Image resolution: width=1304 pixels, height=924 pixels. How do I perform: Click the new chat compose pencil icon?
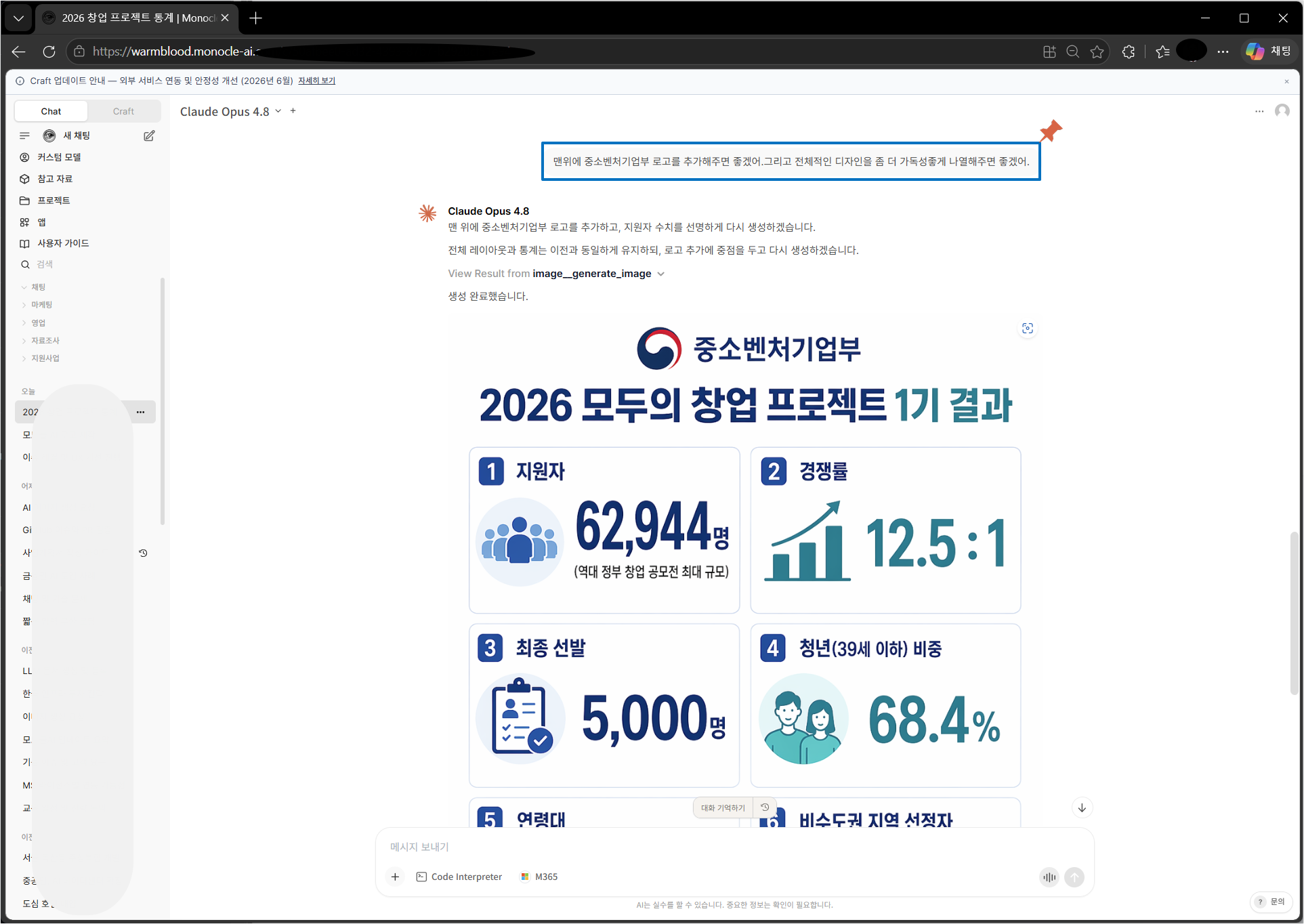click(149, 135)
